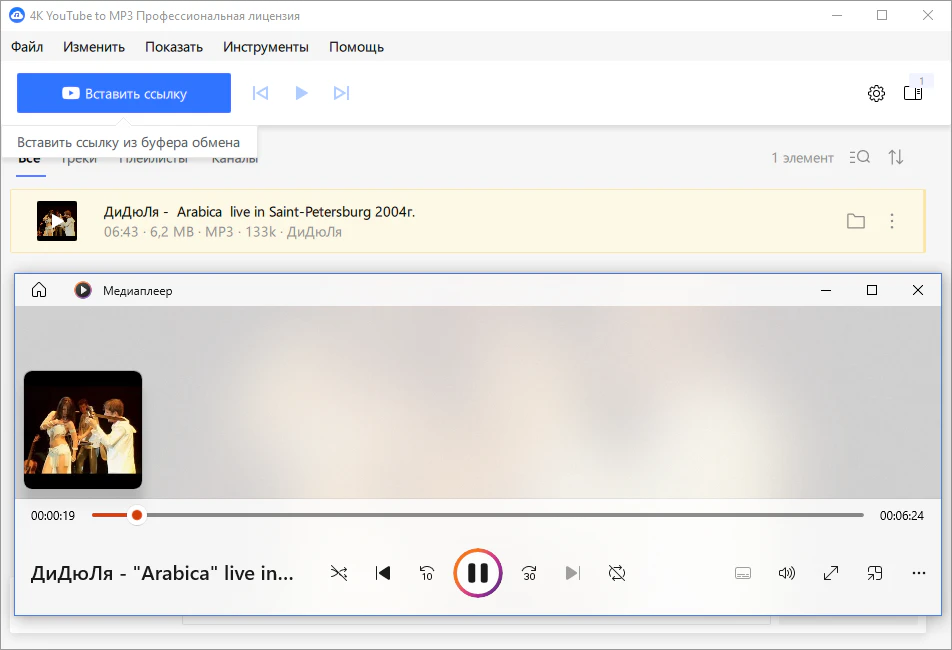Click the 1 элемент counter

pyautogui.click(x=803, y=158)
